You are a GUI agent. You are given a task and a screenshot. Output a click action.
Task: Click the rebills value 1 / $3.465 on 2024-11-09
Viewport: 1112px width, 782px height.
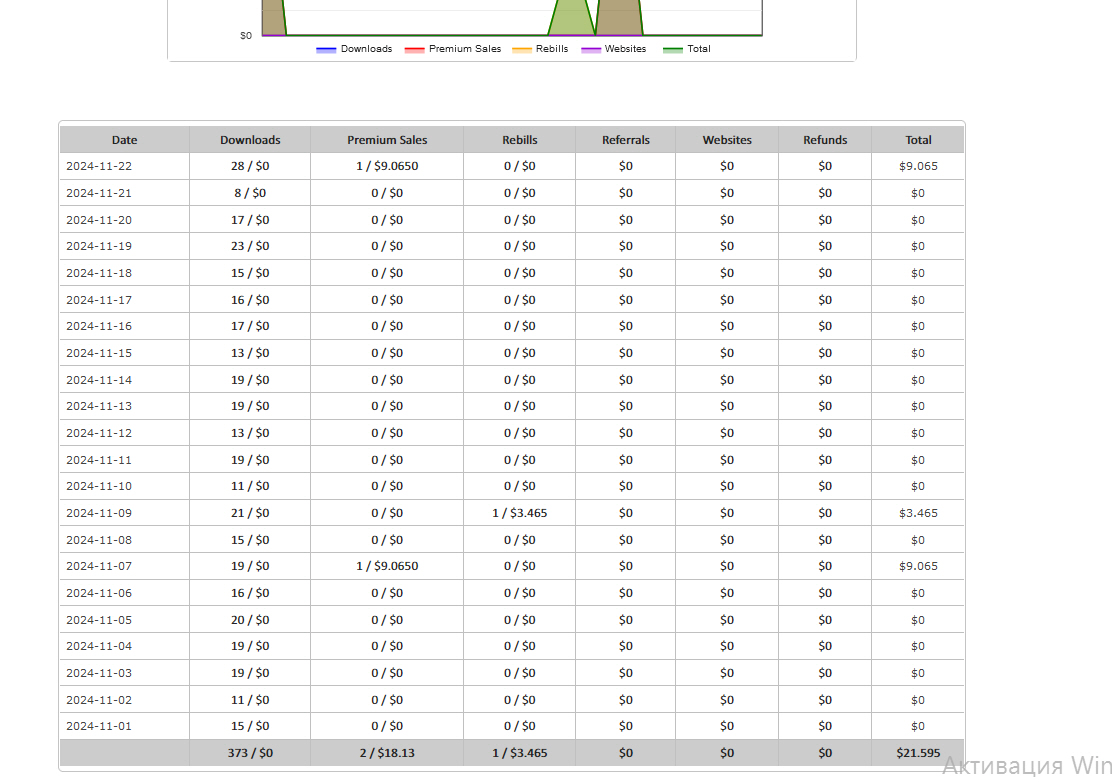[x=520, y=513]
